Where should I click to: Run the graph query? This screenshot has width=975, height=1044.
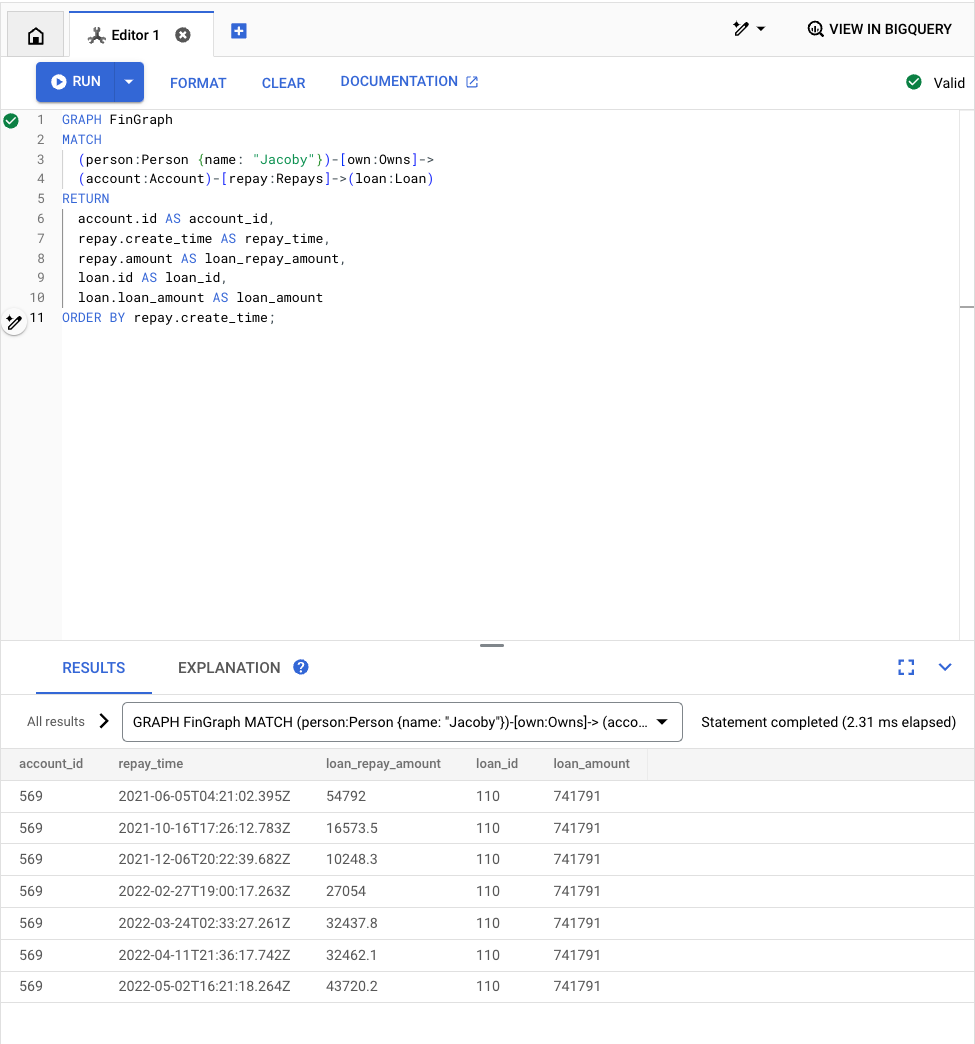pyautogui.click(x=76, y=82)
